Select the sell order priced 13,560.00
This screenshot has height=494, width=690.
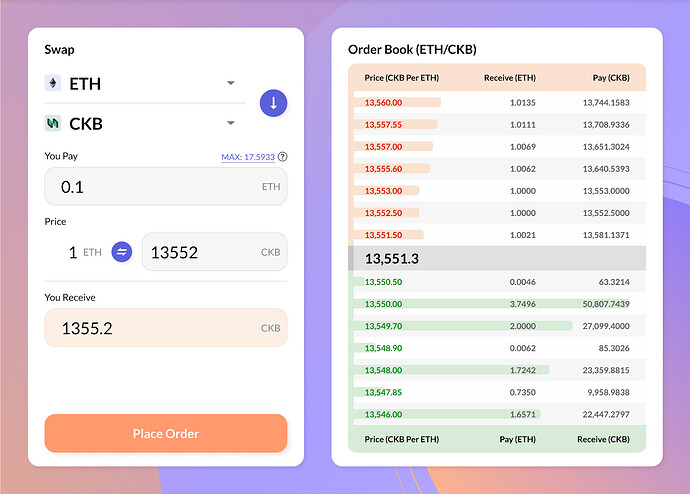pyautogui.click(x=499, y=102)
